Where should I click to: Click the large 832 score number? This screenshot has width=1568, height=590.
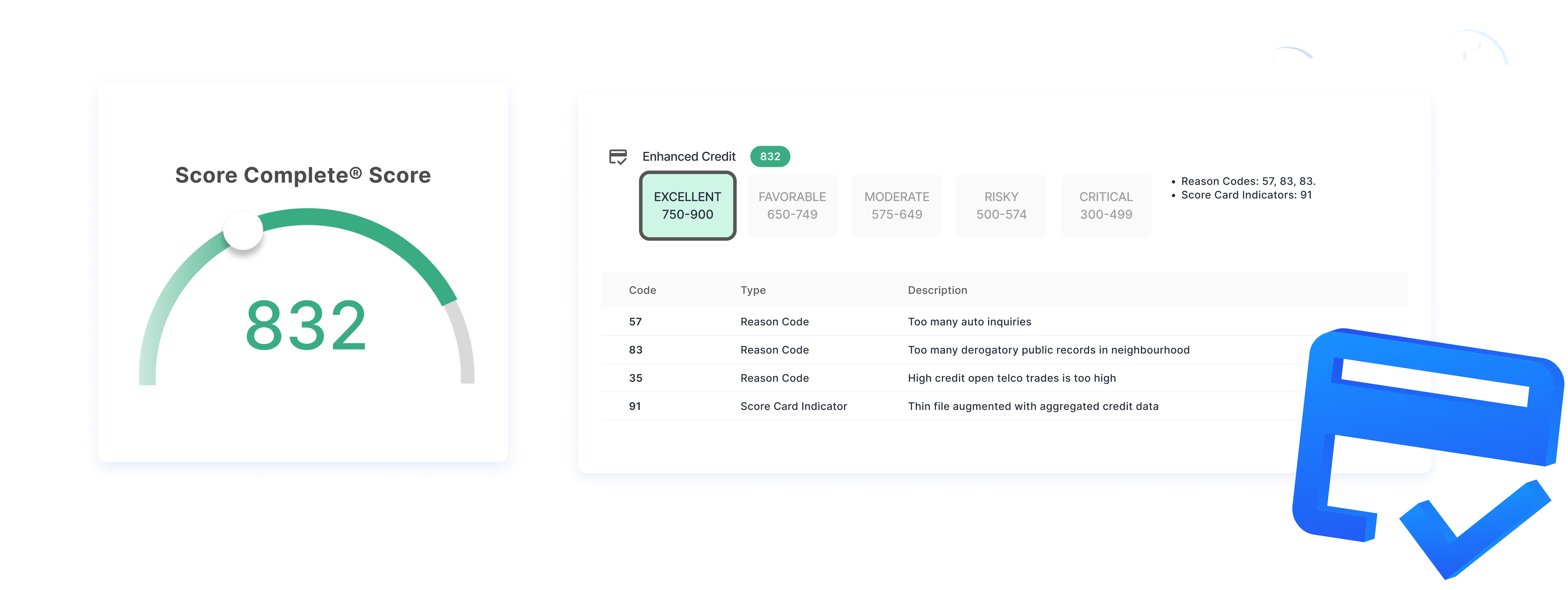(x=306, y=326)
